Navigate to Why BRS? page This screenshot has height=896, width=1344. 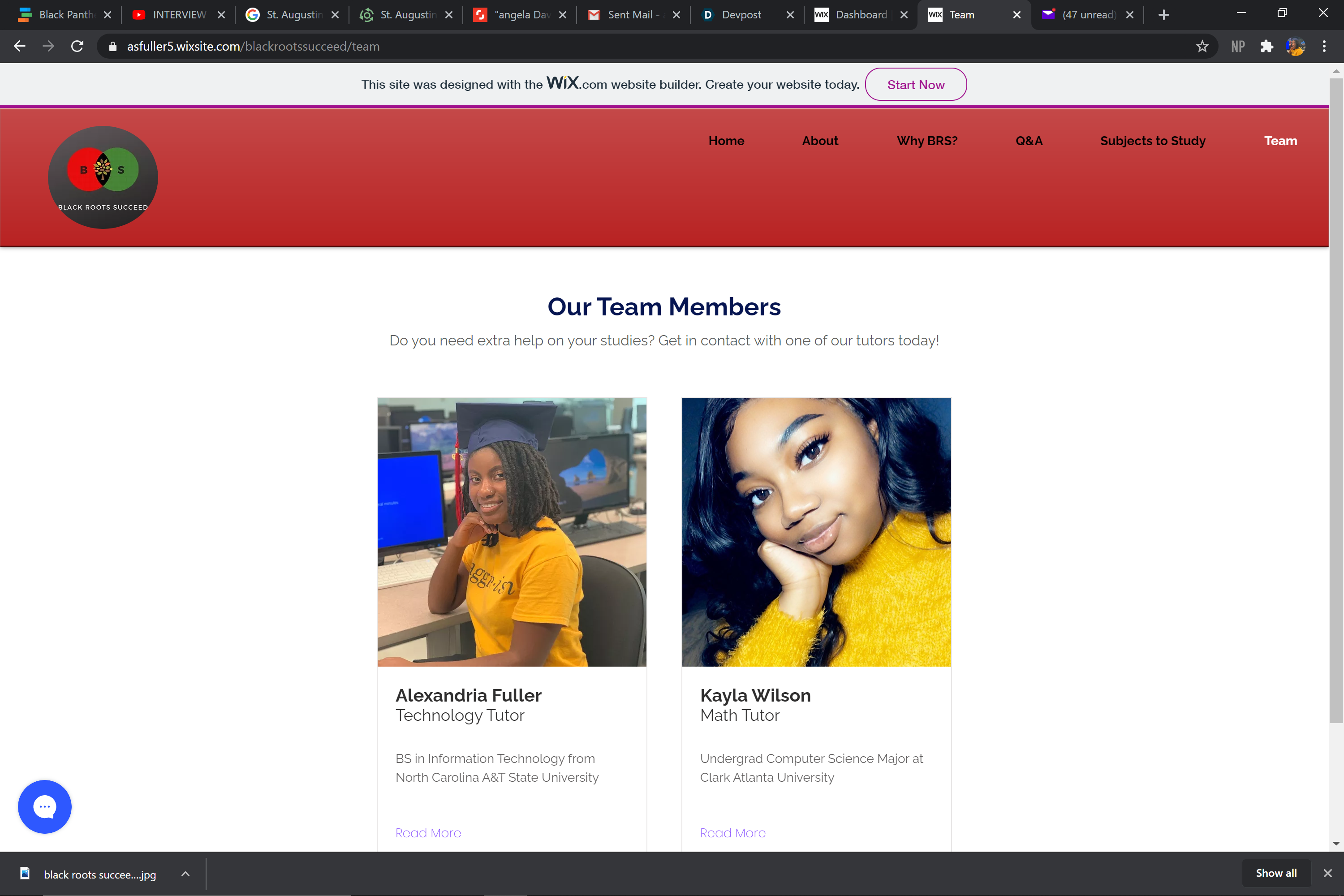(927, 141)
